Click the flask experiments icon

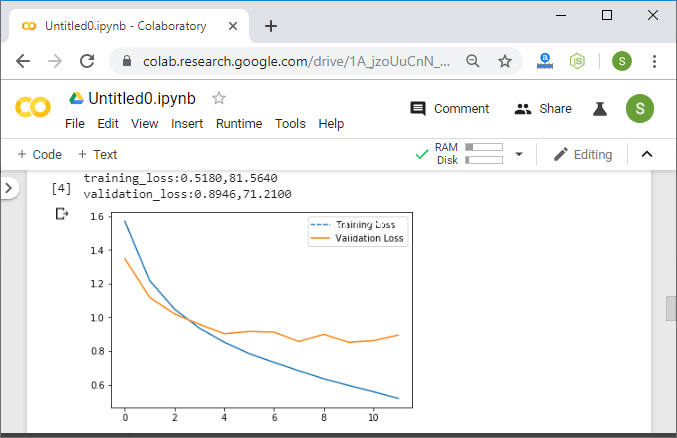(600, 108)
